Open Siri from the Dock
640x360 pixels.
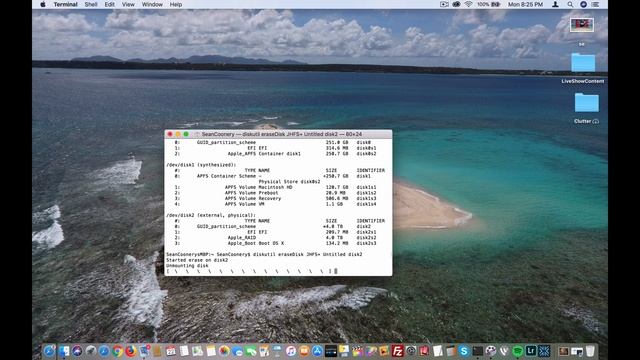(x=77, y=351)
